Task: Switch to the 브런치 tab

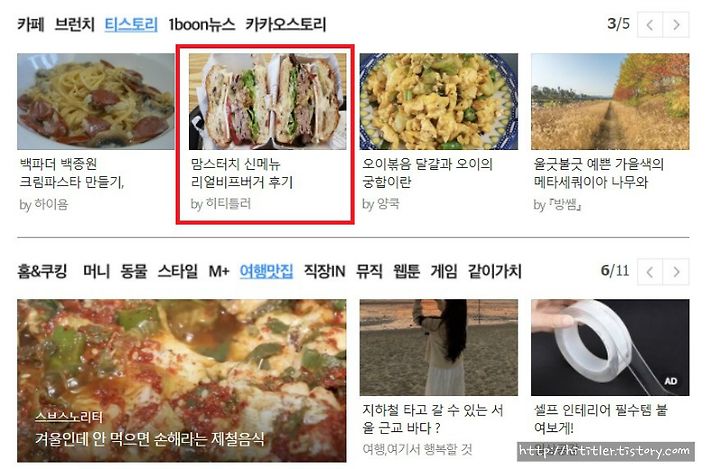Action: [74, 24]
